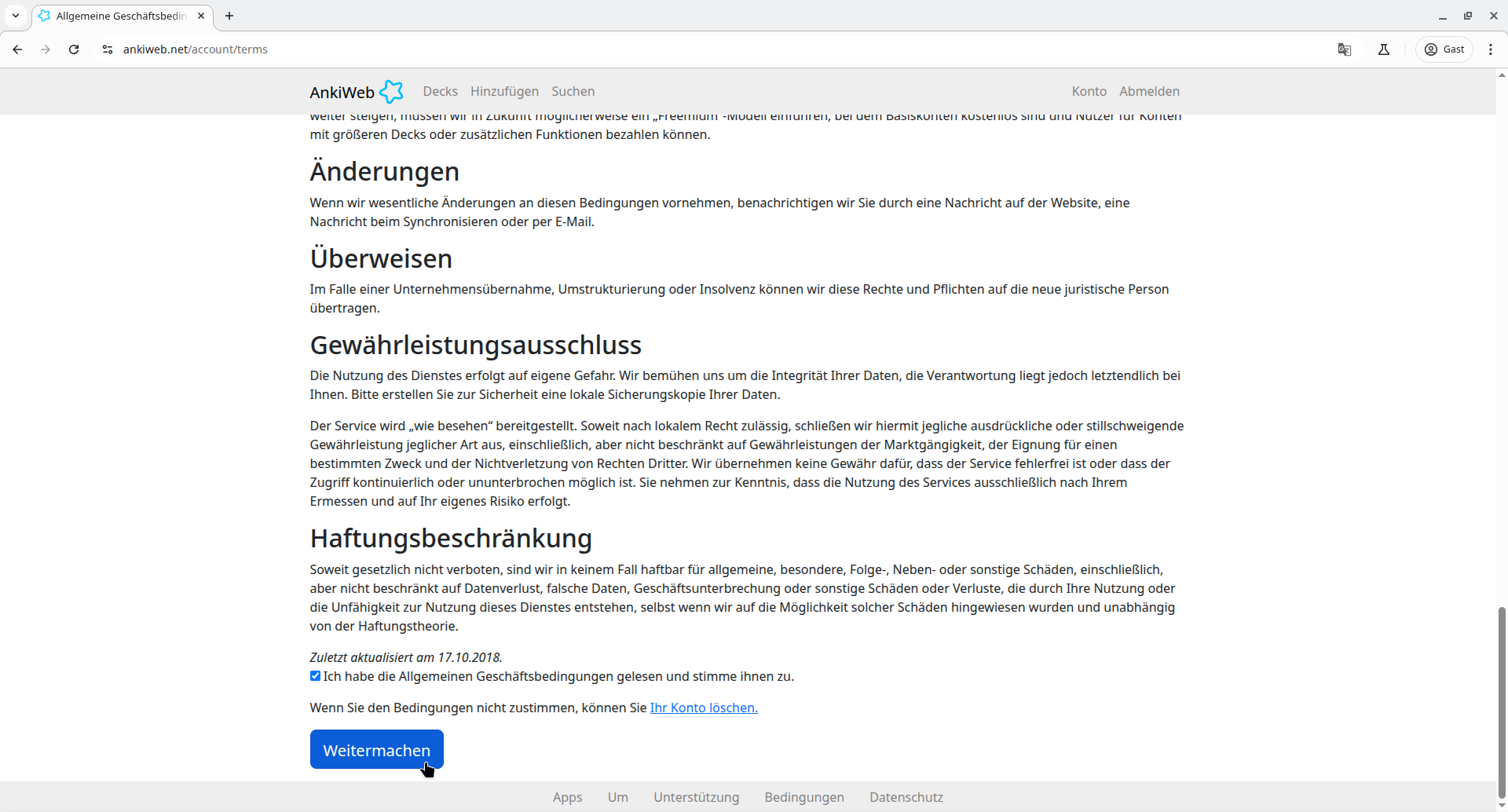Open the translate page icon
The width and height of the screenshot is (1508, 812).
click(1345, 49)
